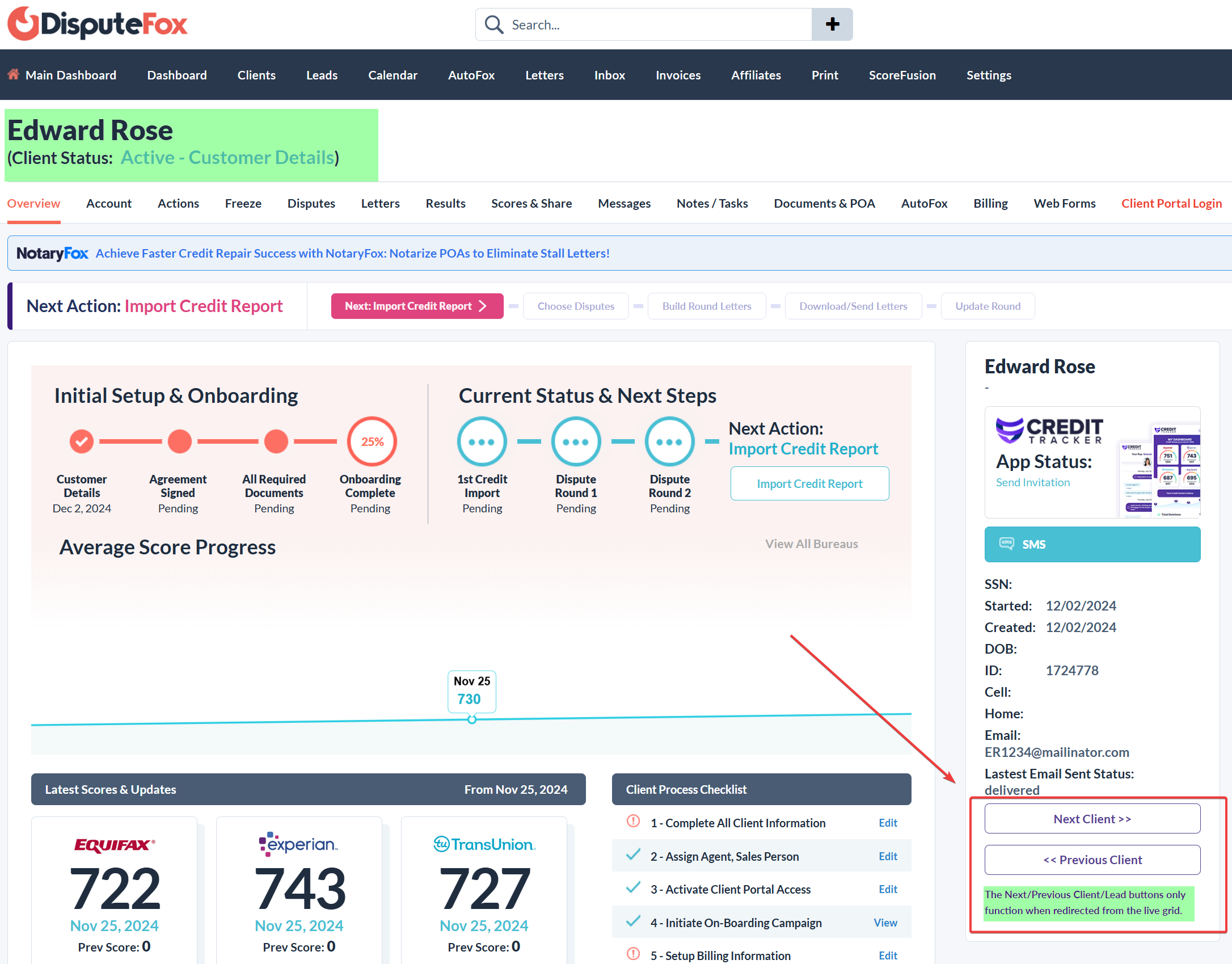Click the NotaryFox logo in banner

coord(52,253)
